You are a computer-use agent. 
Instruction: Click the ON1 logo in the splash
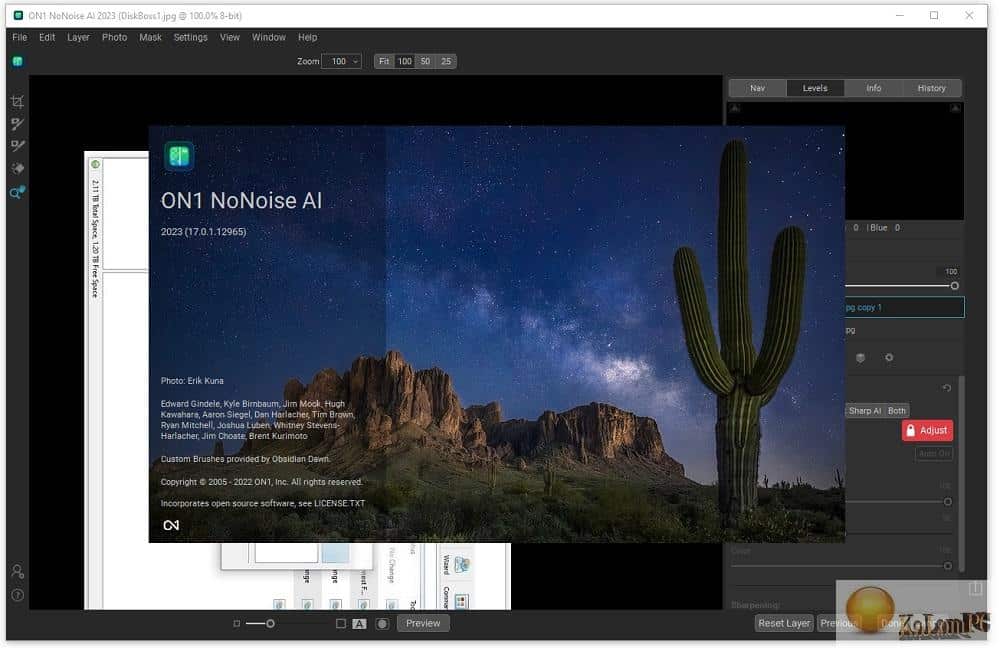(171, 525)
